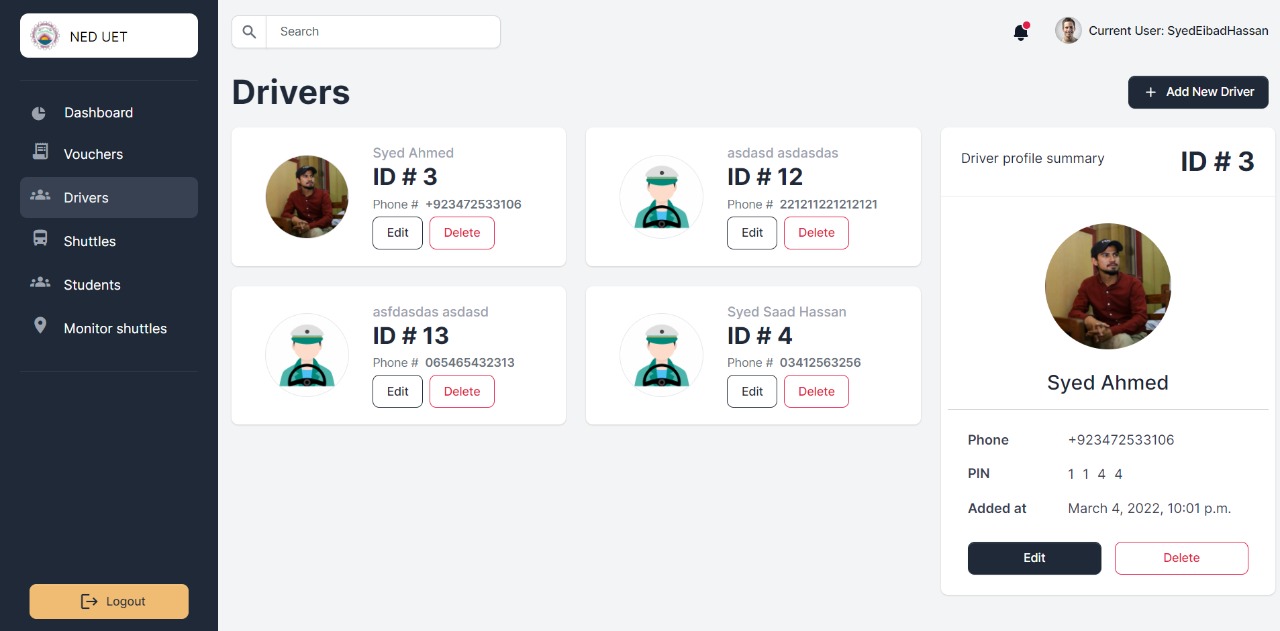Delete driver ID # 13
This screenshot has height=631, width=1280.
pyautogui.click(x=462, y=392)
